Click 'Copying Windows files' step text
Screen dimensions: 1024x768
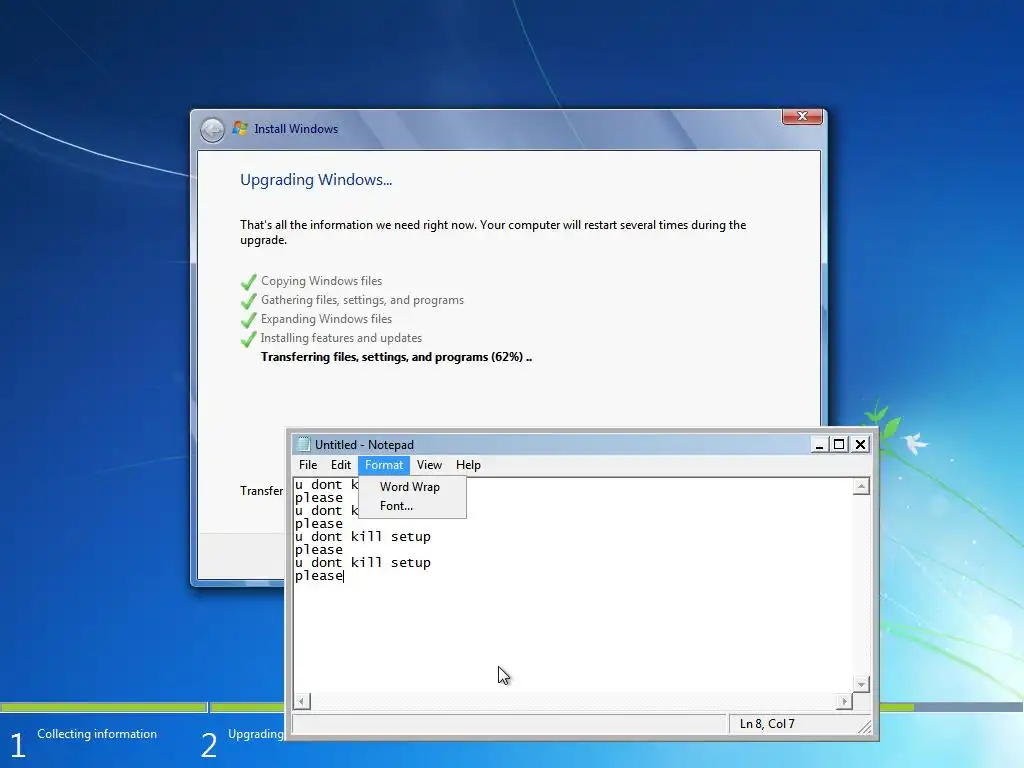pyautogui.click(x=321, y=281)
